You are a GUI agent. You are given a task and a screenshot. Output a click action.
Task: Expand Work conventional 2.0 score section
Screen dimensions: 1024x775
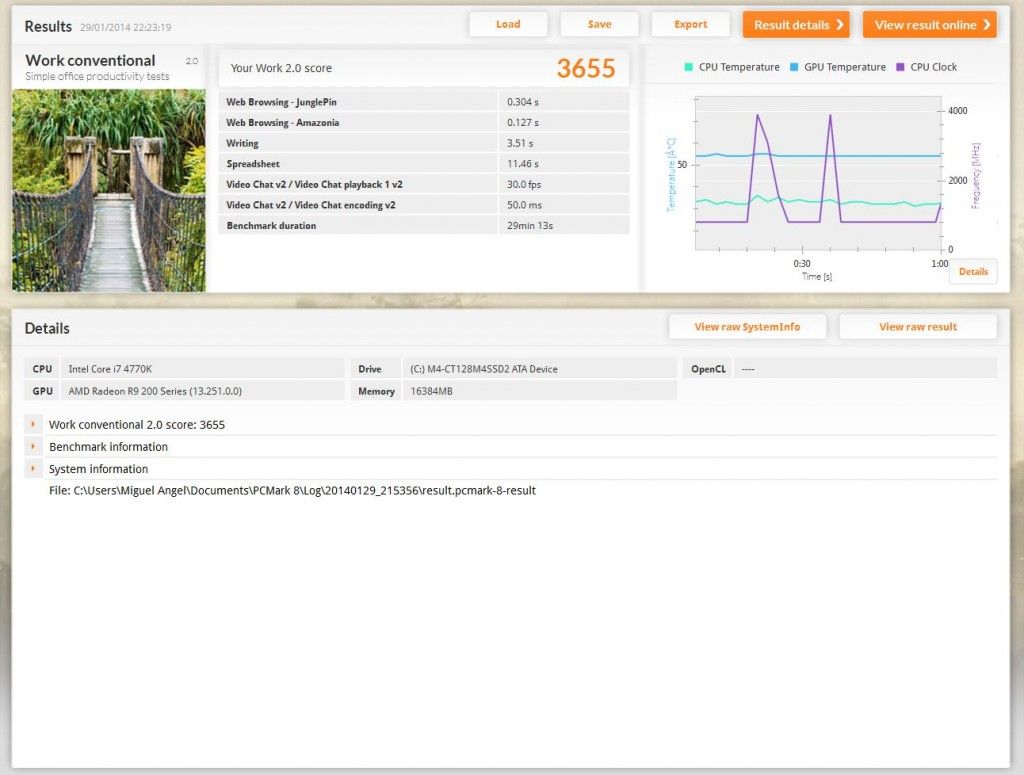tap(33, 424)
